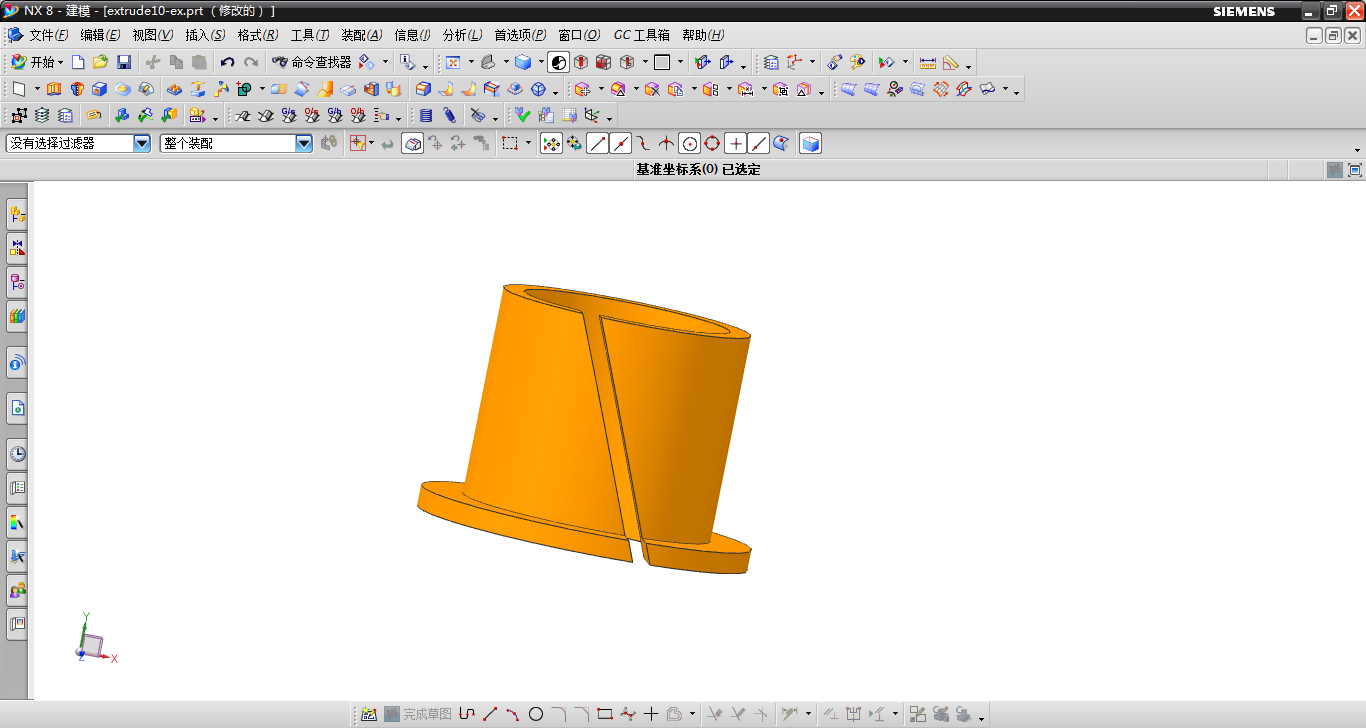The height and width of the screenshot is (728, 1366).
Task: Open the Reuse Library sidebar tab
Action: point(17,316)
